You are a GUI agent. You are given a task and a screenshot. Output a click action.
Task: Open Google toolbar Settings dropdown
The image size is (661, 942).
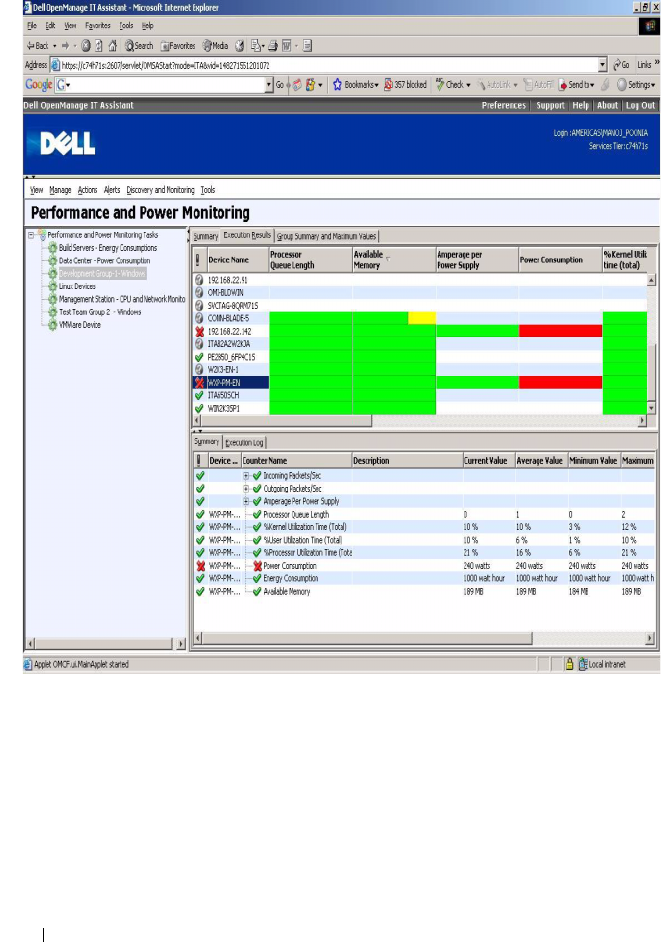click(x=636, y=85)
